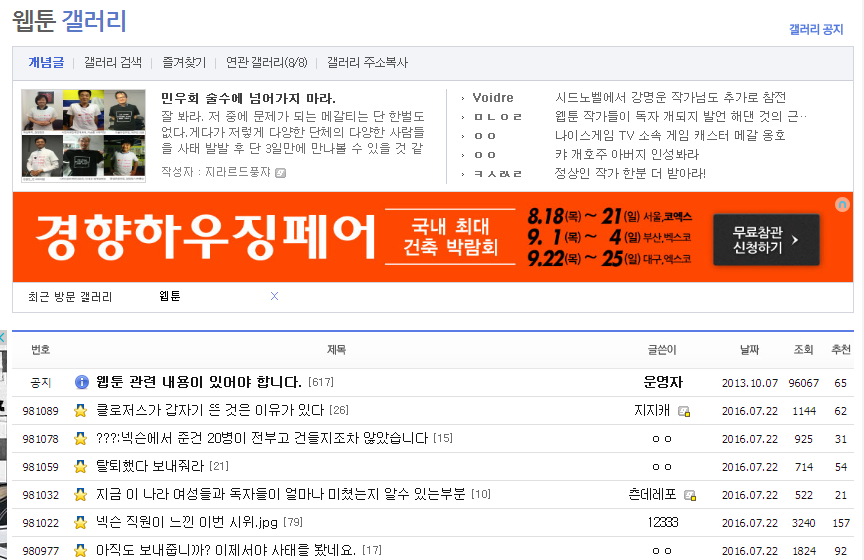
Task: Open post 지금 이 나라 여성들과 독자들이
Action: tap(280, 494)
